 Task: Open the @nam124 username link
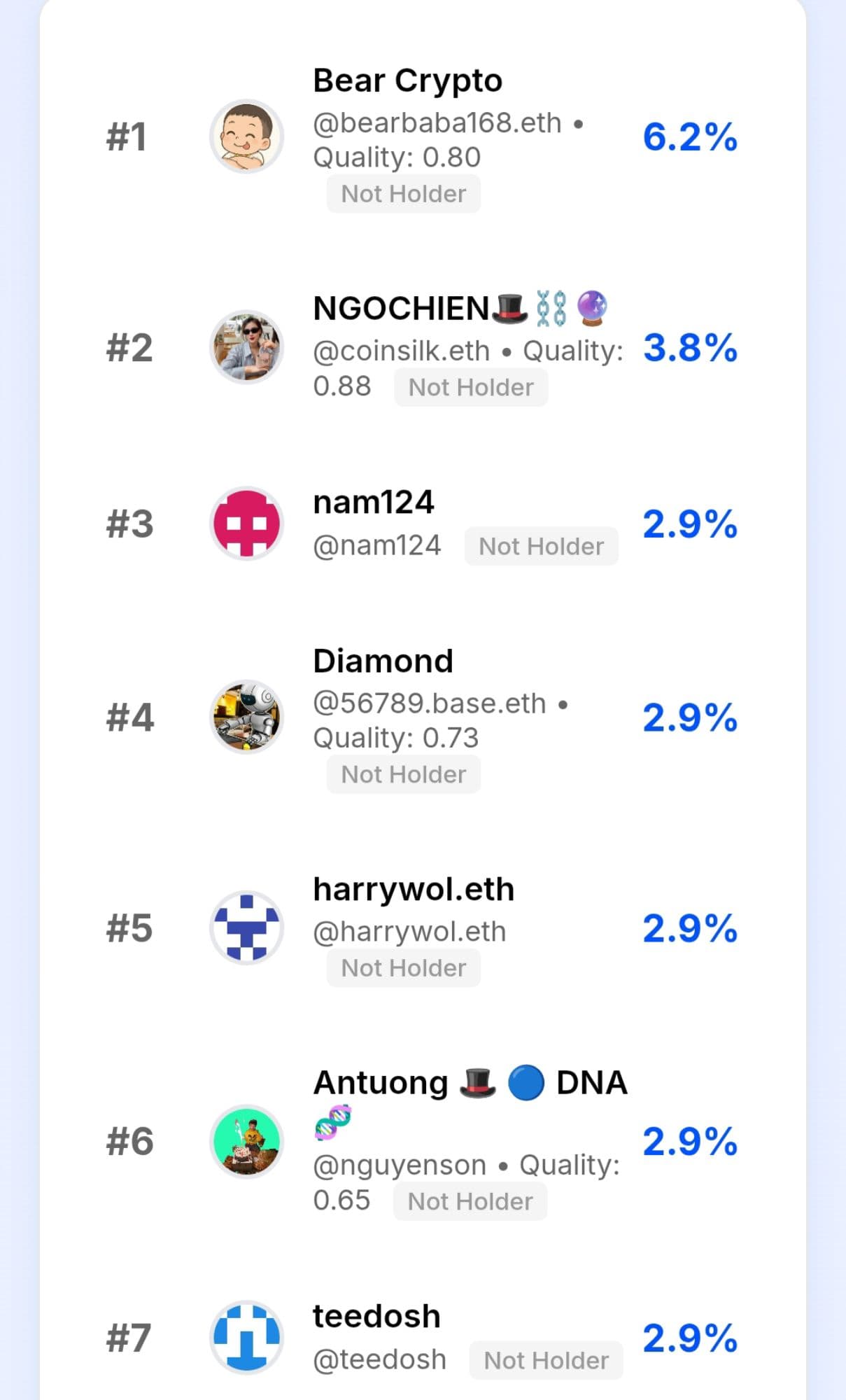tap(376, 545)
